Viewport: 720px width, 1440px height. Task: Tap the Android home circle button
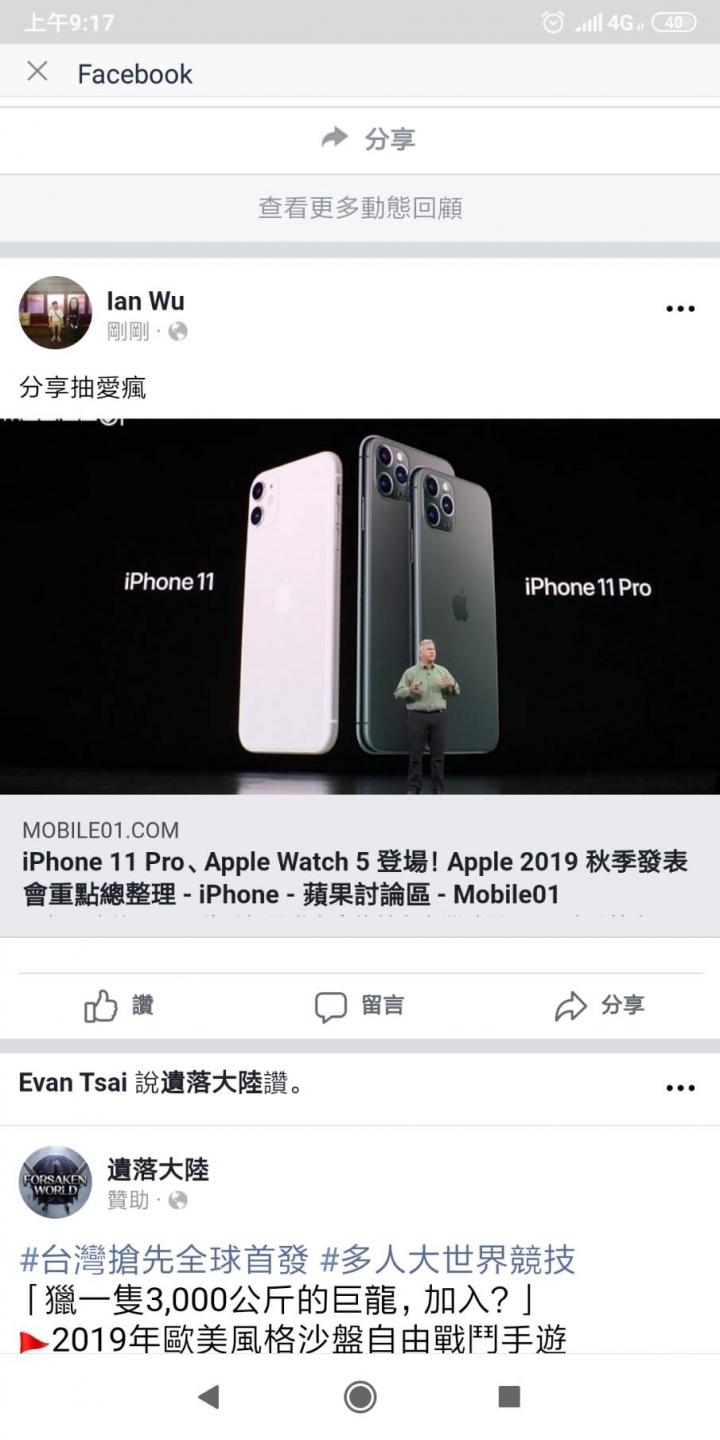click(x=360, y=1397)
